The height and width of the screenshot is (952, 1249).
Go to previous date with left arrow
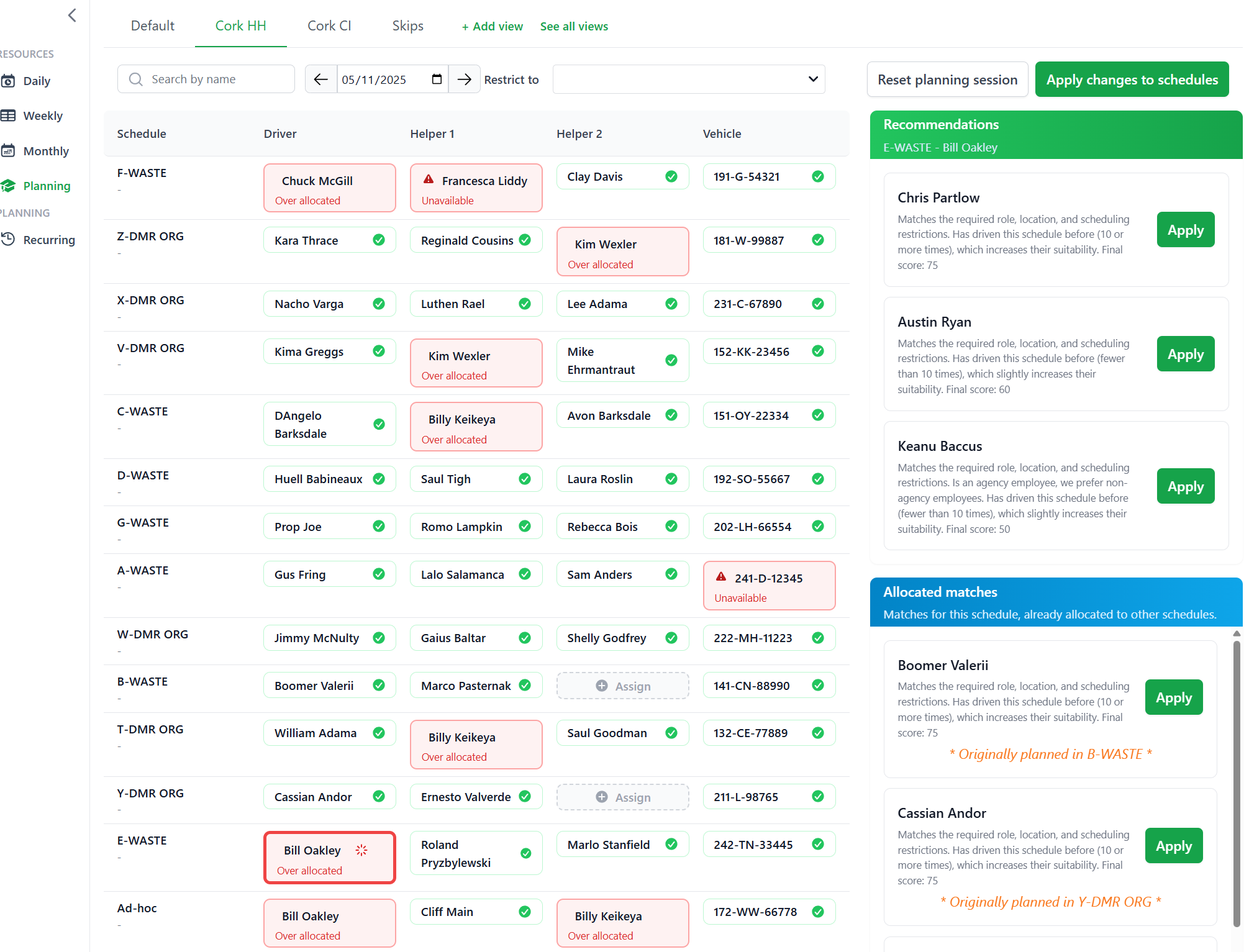click(320, 79)
